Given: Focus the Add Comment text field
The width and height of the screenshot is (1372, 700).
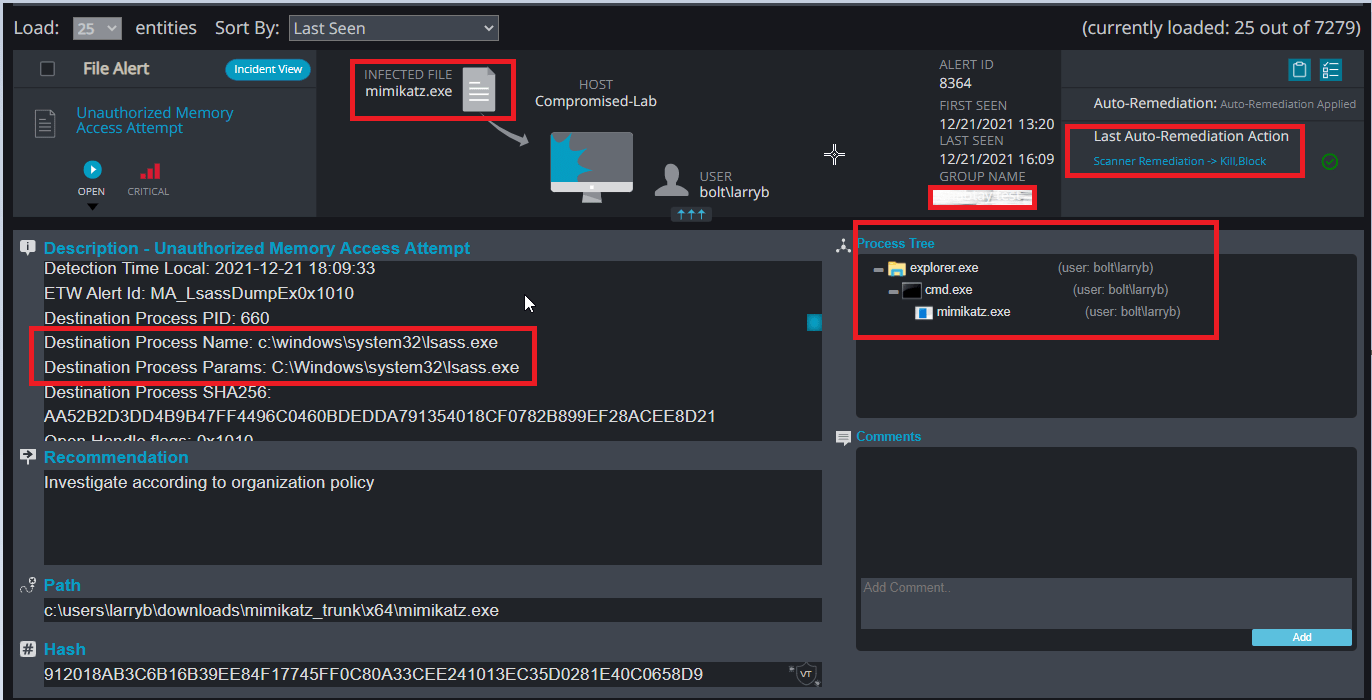Looking at the screenshot, I should point(1106,604).
